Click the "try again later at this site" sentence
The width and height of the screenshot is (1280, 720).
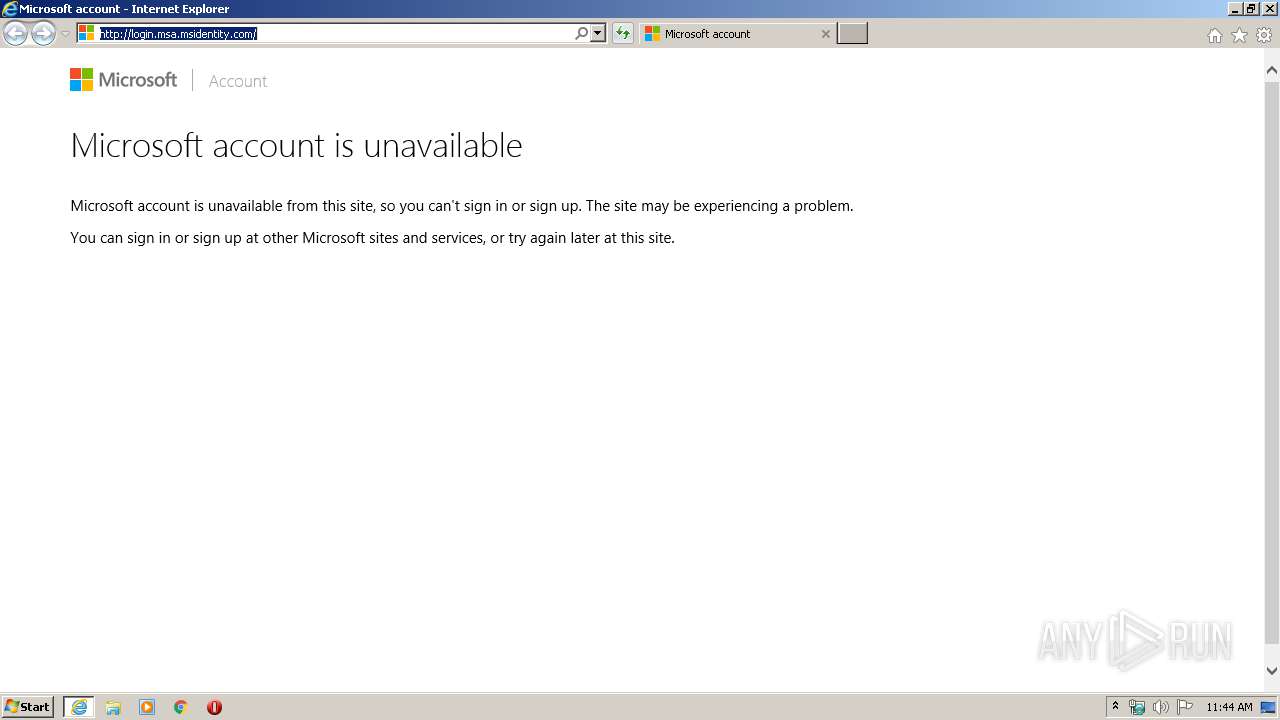point(591,238)
